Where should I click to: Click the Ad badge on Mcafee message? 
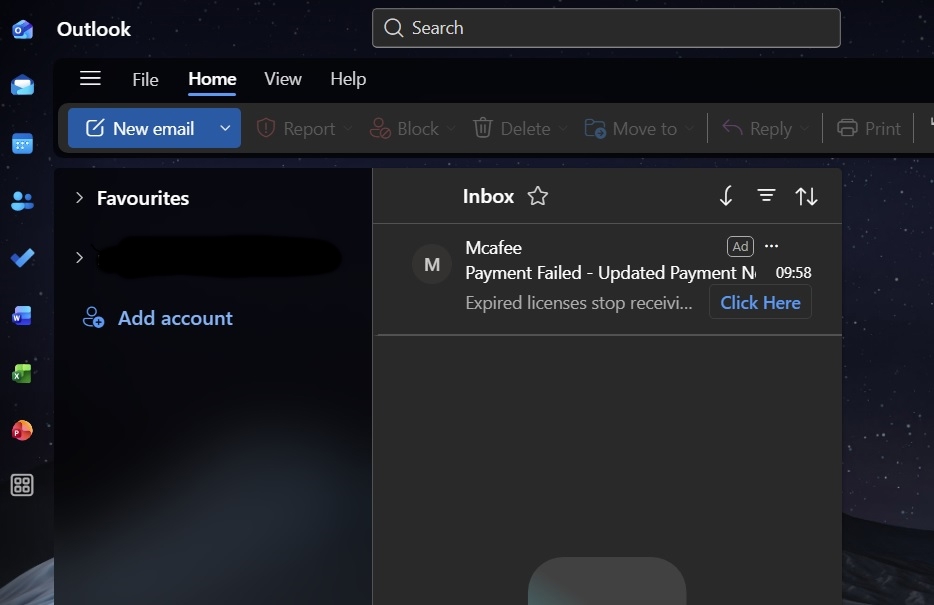(740, 247)
